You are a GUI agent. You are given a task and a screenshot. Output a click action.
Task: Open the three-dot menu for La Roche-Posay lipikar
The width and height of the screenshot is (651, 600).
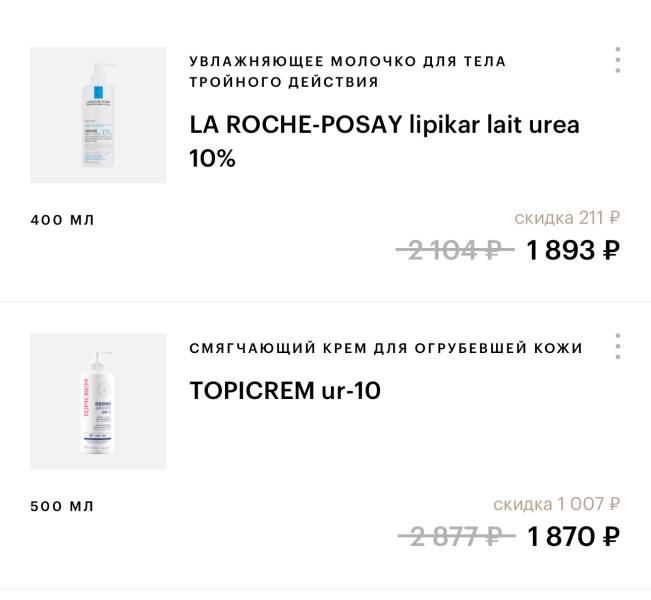(618, 60)
